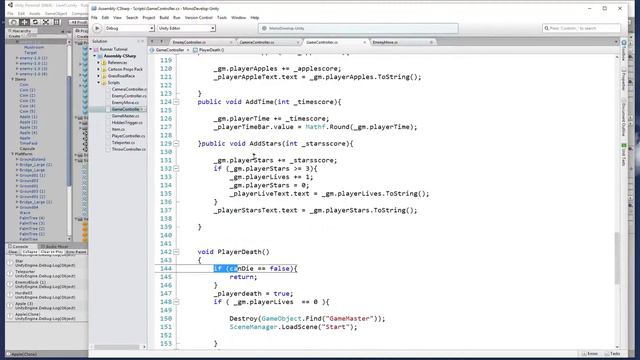
Task: Close the EnemyMove.cs tab
Action: [431, 42]
